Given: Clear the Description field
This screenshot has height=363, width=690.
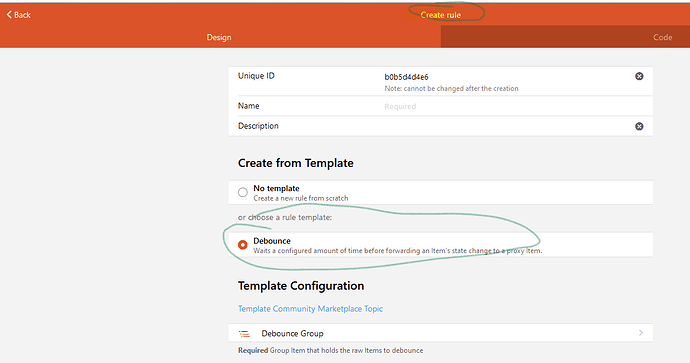Looking at the screenshot, I should click(639, 126).
